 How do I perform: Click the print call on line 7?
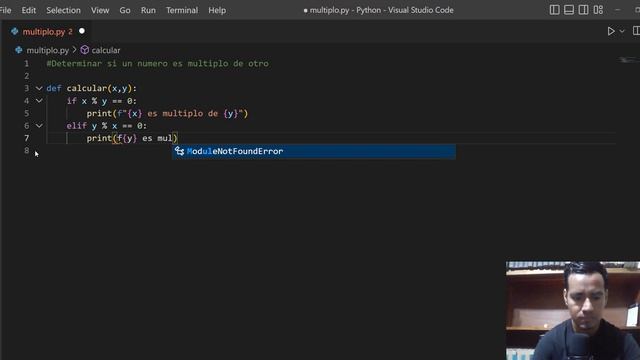pyautogui.click(x=99, y=138)
